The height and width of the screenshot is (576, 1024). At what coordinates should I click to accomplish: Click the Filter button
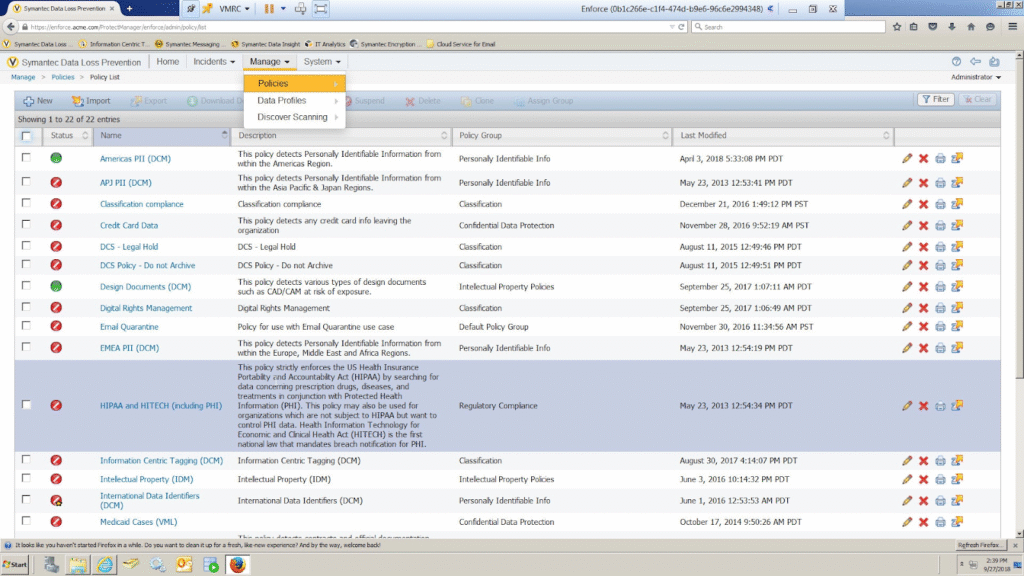point(935,100)
